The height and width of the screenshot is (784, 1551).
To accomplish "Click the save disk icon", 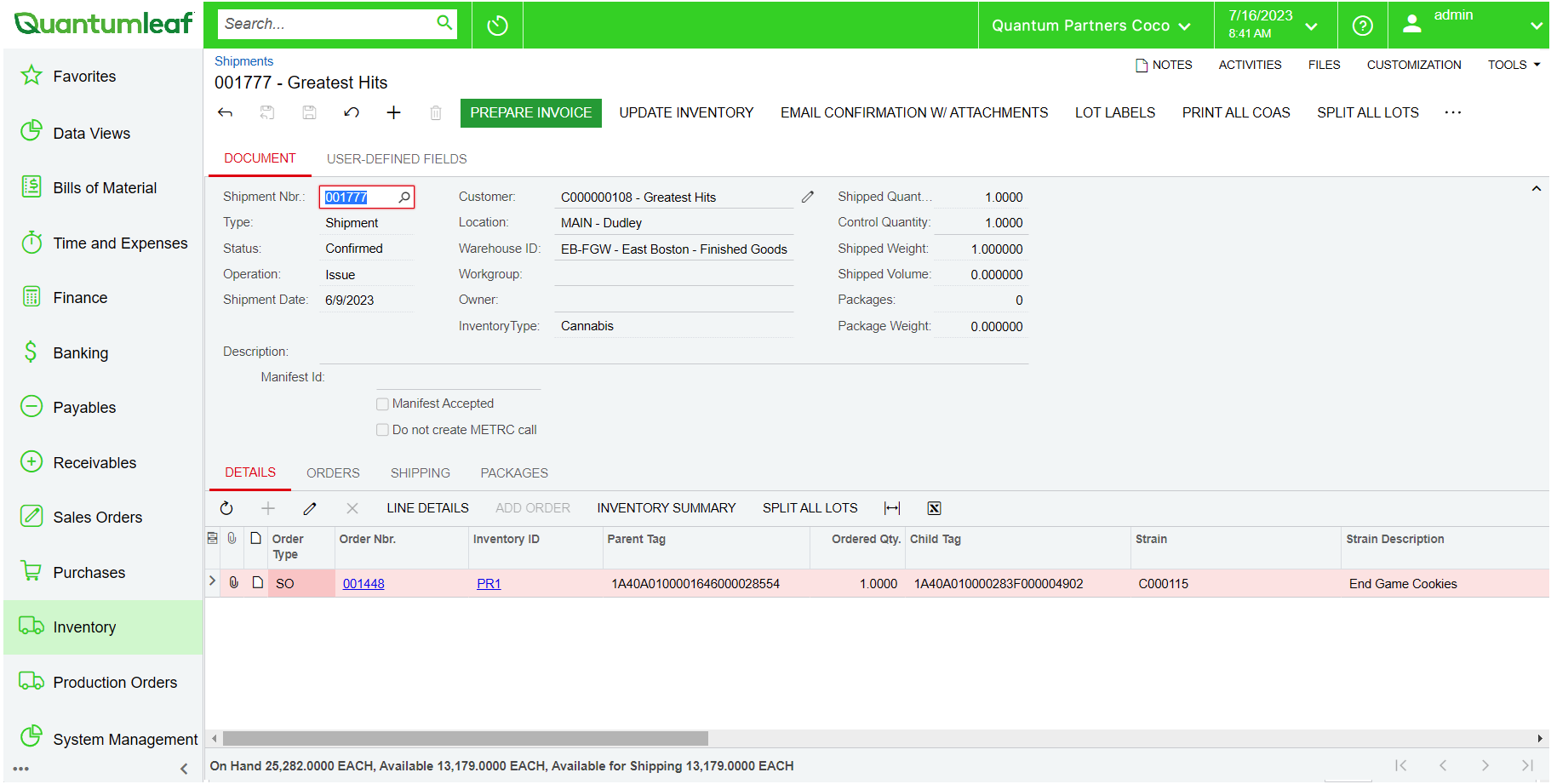I will tap(309, 112).
